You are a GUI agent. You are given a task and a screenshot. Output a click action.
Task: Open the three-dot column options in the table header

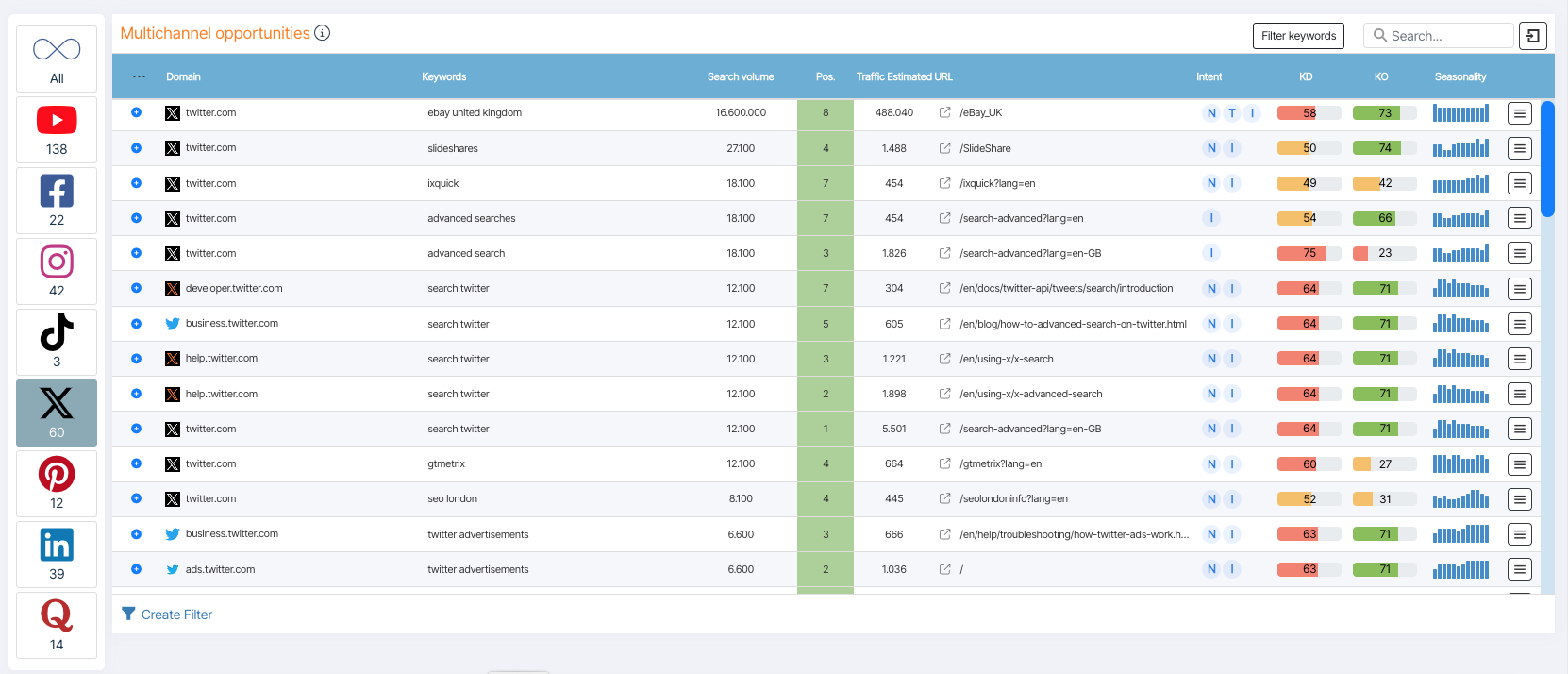[140, 76]
